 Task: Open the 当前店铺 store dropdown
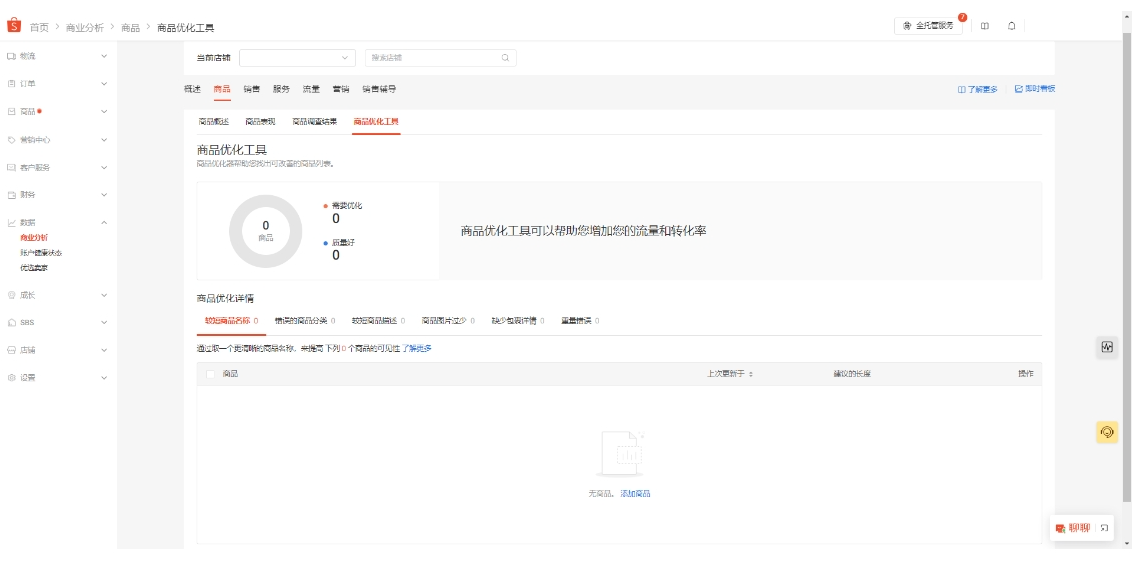tap(297, 58)
